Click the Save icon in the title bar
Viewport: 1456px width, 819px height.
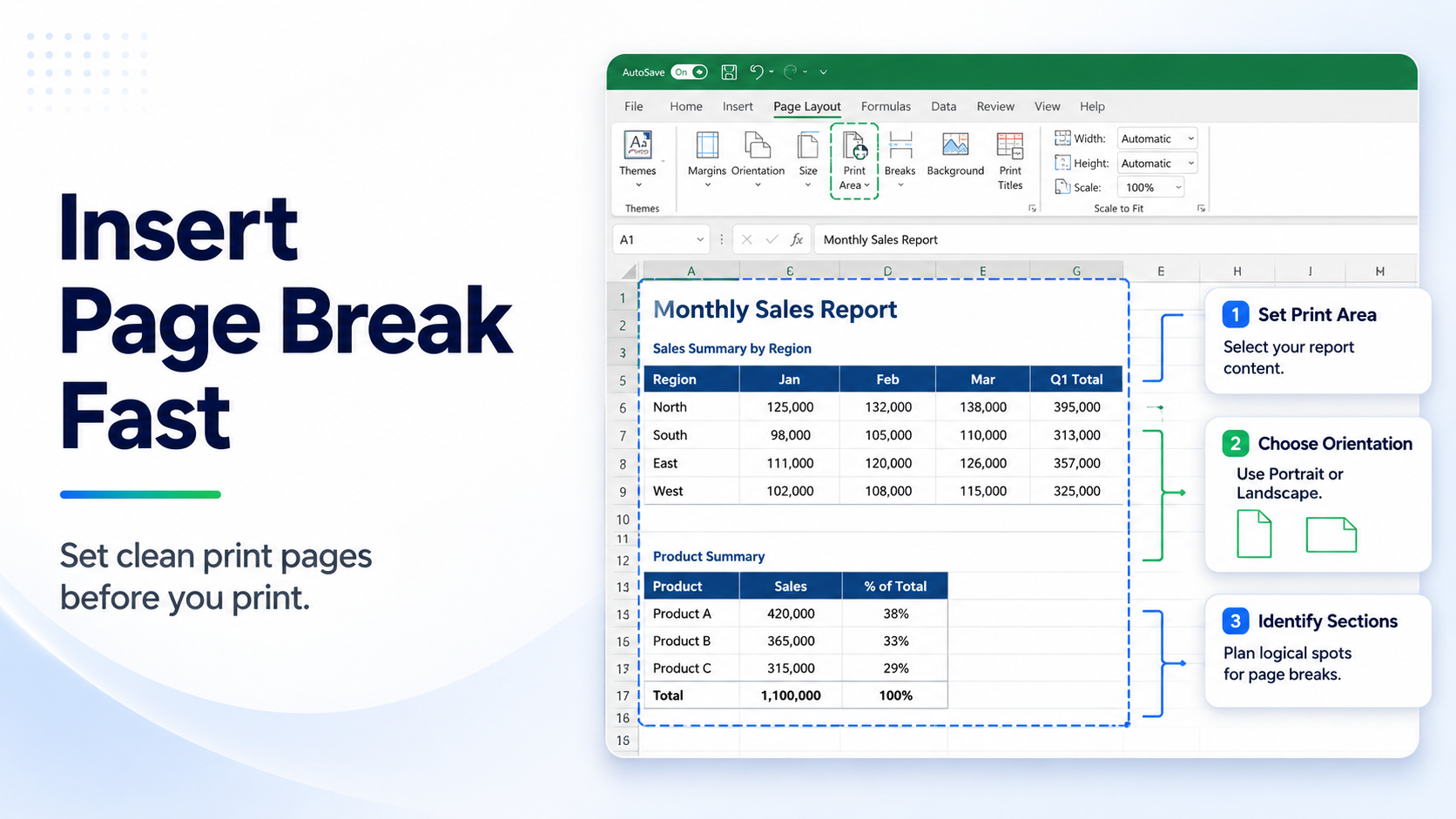click(729, 72)
